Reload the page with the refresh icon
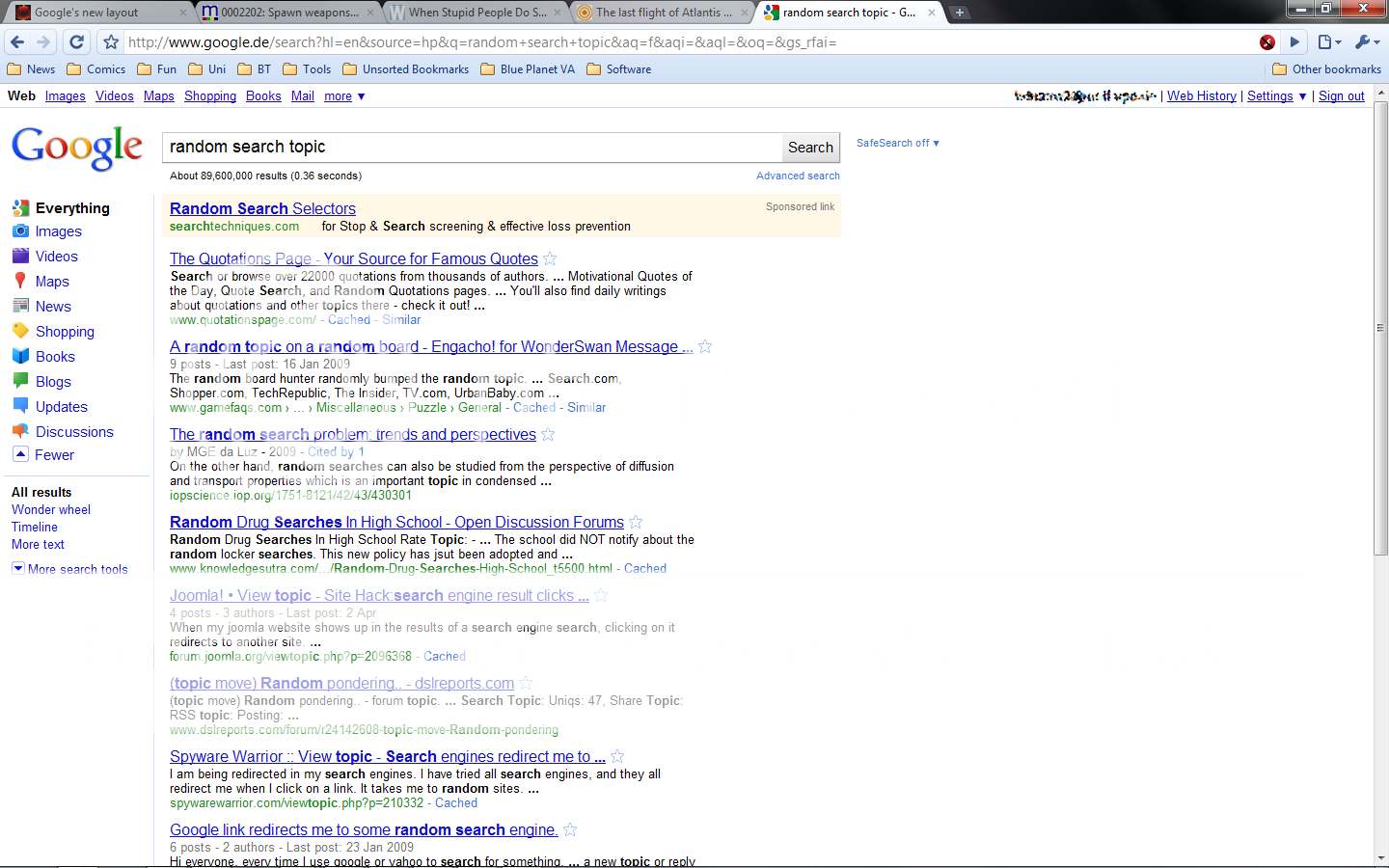This screenshot has height=868, width=1389. (x=77, y=41)
